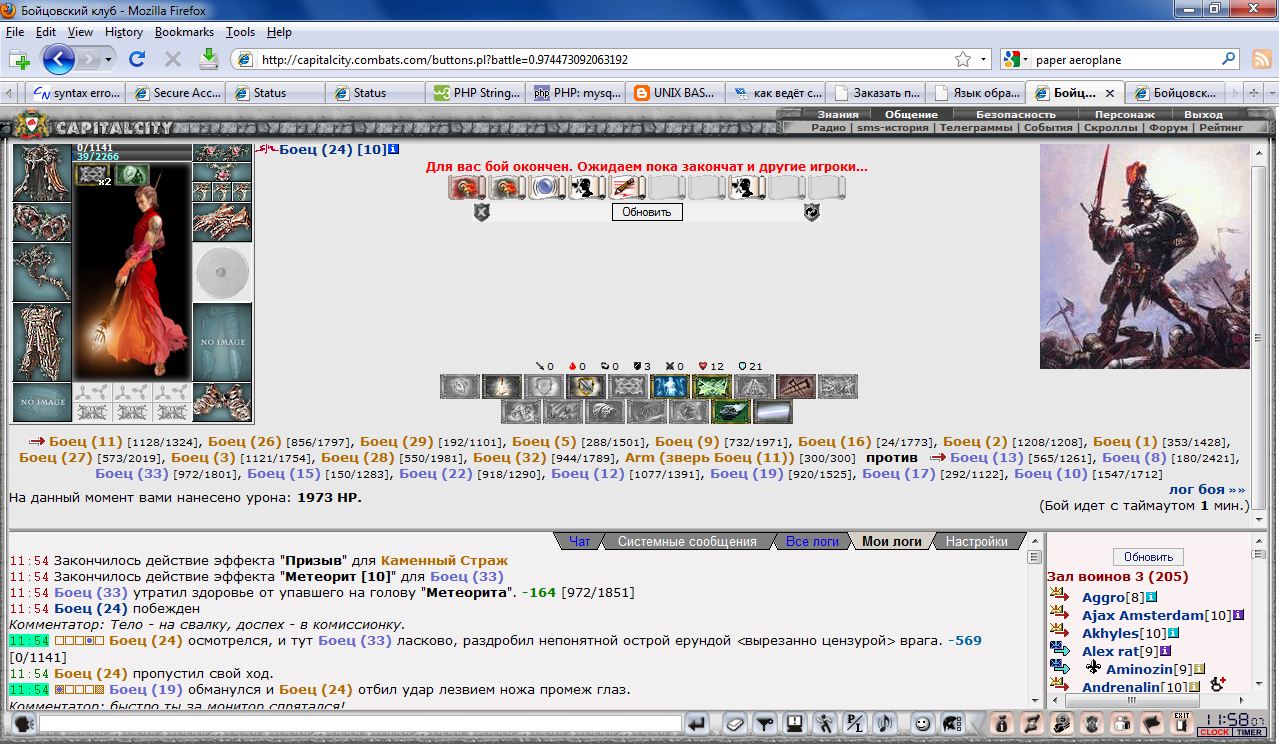
Task: Activate the green crossed-blades ability
Action: [712, 386]
